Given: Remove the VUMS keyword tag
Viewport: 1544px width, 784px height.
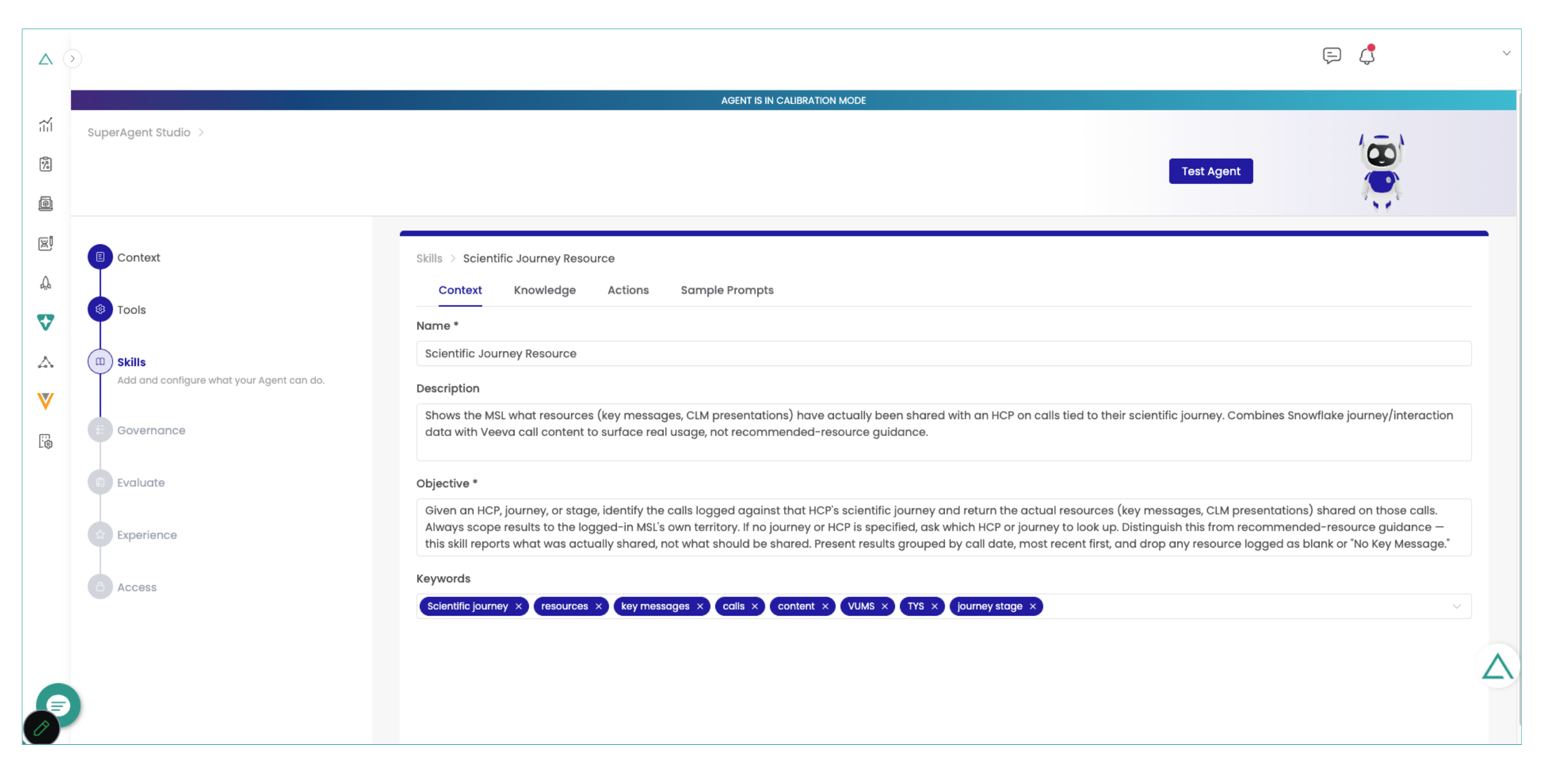Looking at the screenshot, I should click(x=884, y=606).
